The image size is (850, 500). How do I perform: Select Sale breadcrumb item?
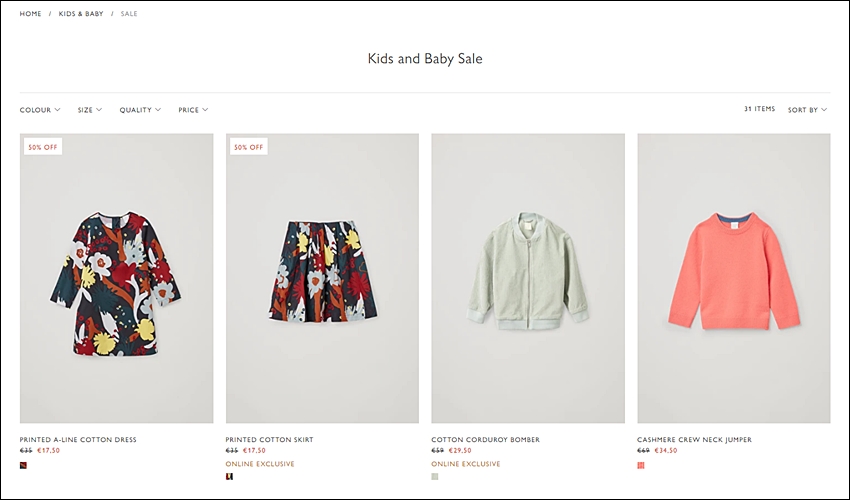[129, 14]
